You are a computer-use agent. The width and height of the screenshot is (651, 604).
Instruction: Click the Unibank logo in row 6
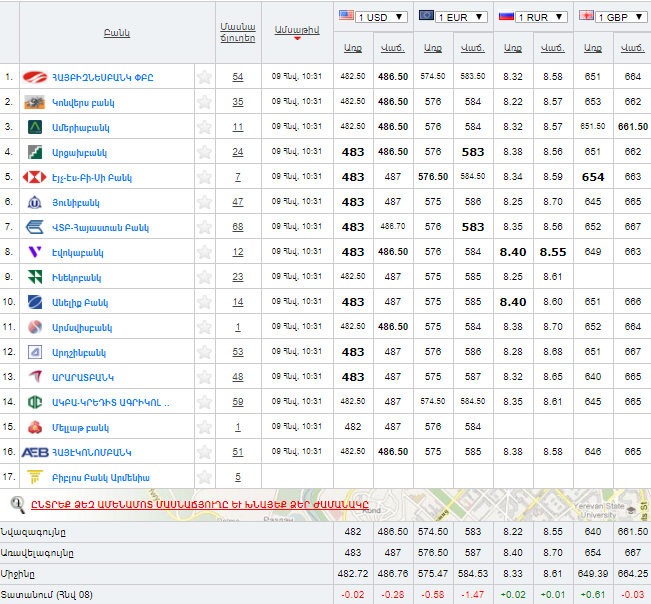[x=34, y=203]
